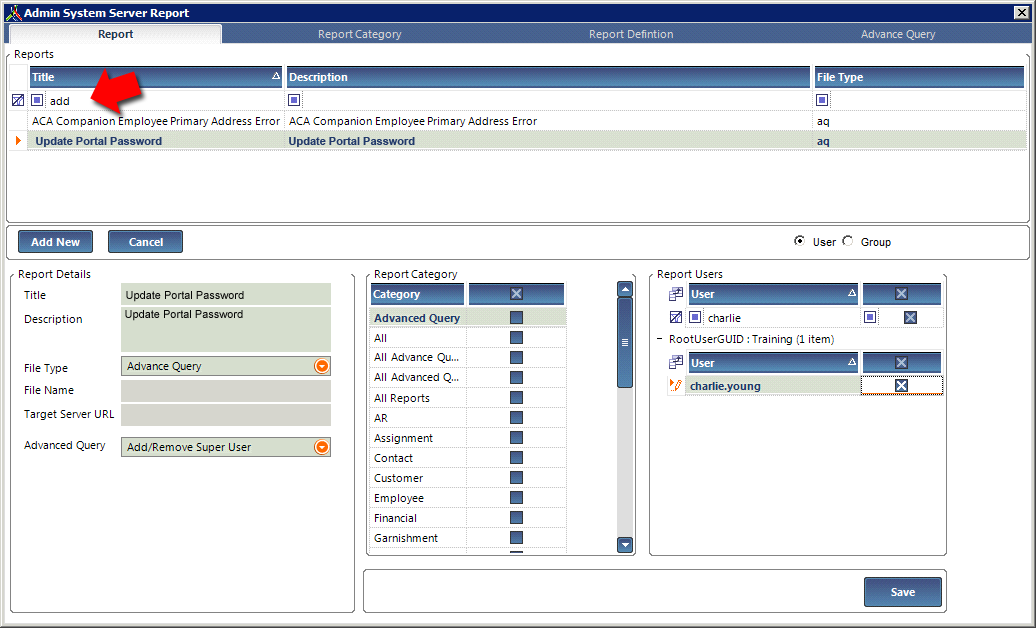Collapse the RootUserGUID : Training group
The image size is (1036, 628).
[x=659, y=339]
